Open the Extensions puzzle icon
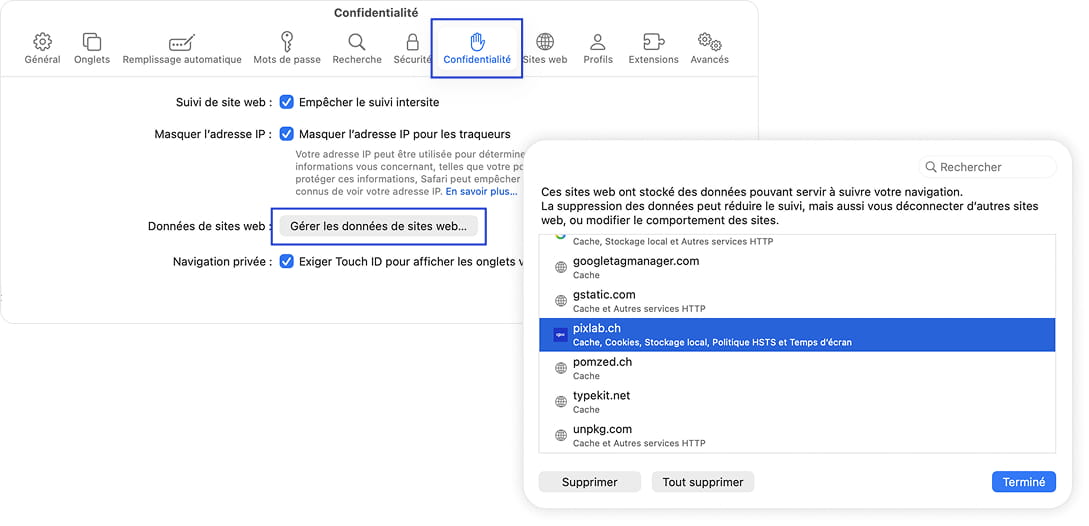1089x526 pixels. pyautogui.click(x=653, y=42)
